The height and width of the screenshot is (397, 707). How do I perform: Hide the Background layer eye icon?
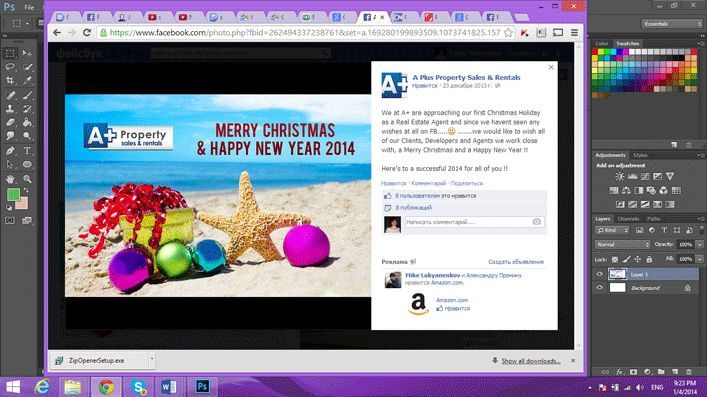pyautogui.click(x=599, y=287)
